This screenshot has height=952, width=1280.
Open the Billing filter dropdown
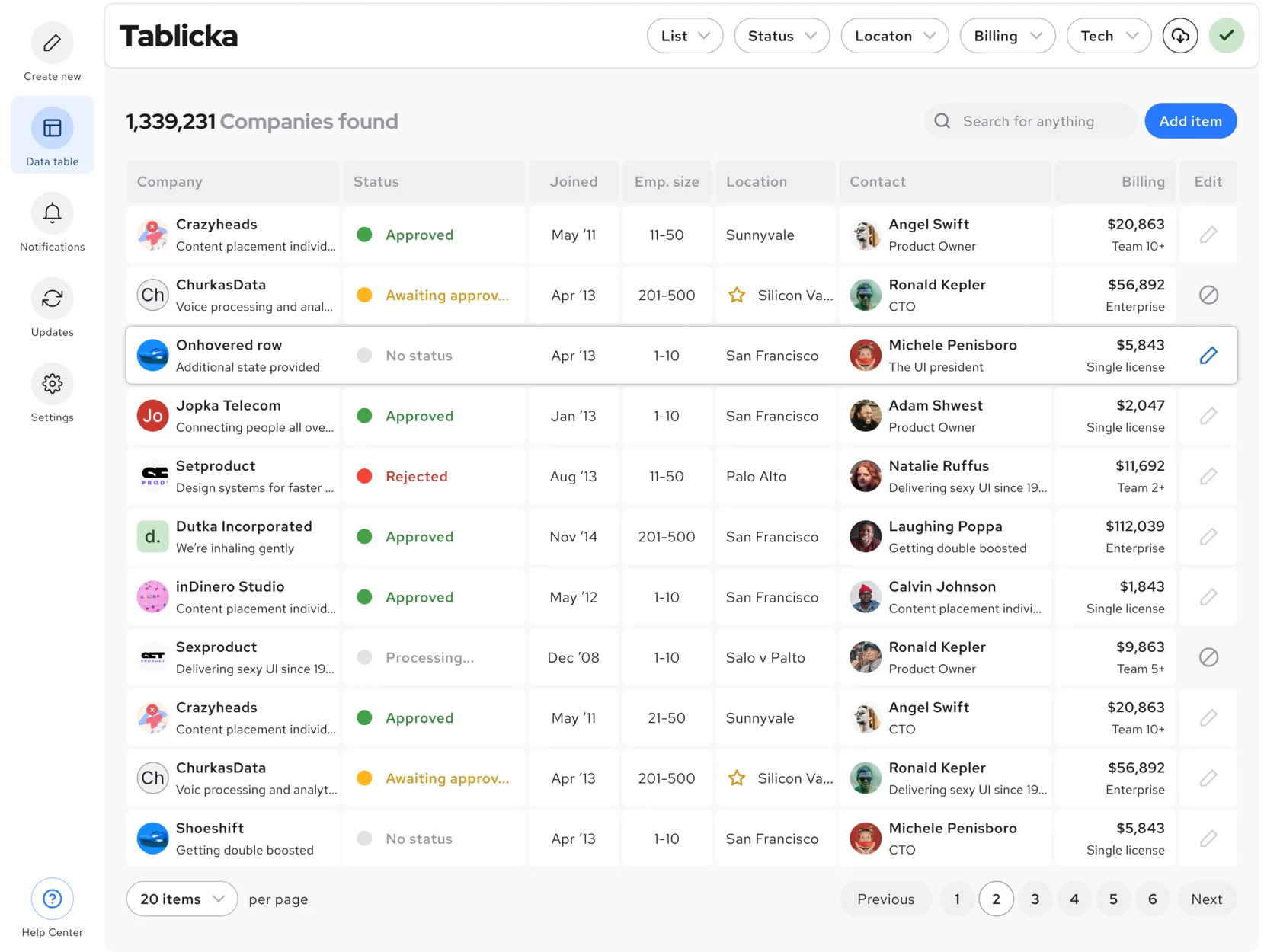[1006, 36]
